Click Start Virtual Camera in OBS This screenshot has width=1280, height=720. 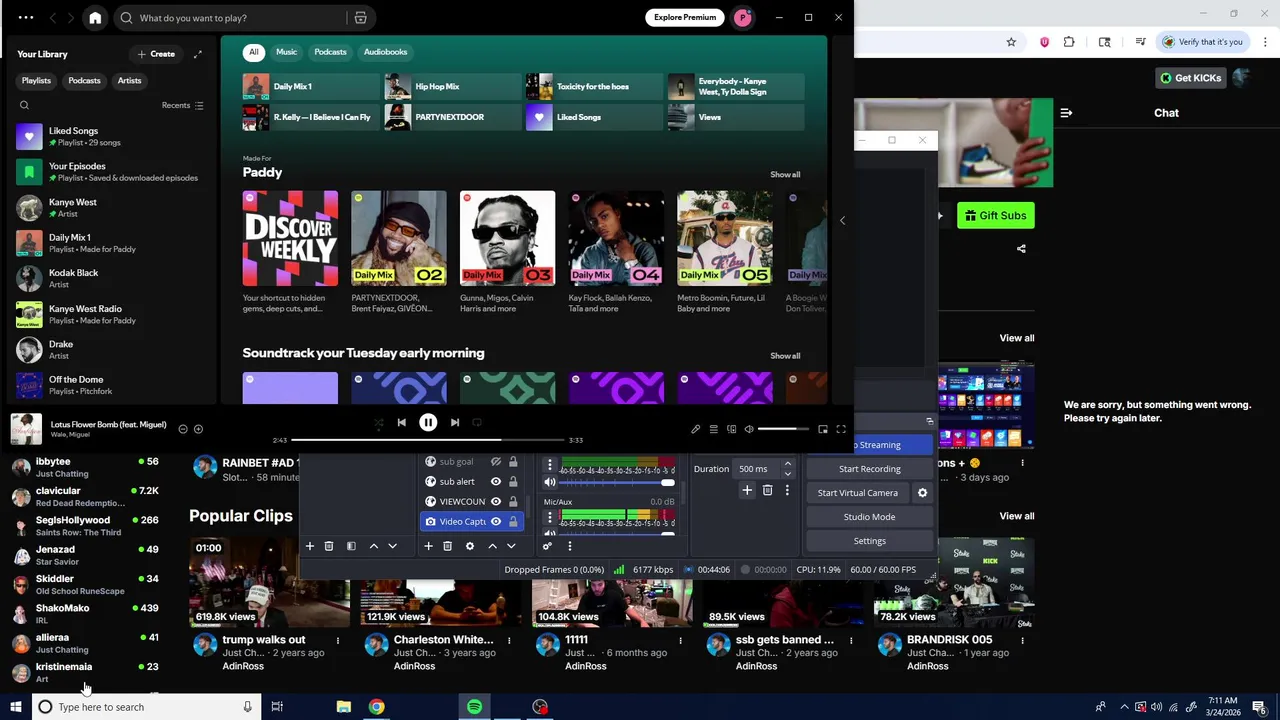[x=857, y=493]
